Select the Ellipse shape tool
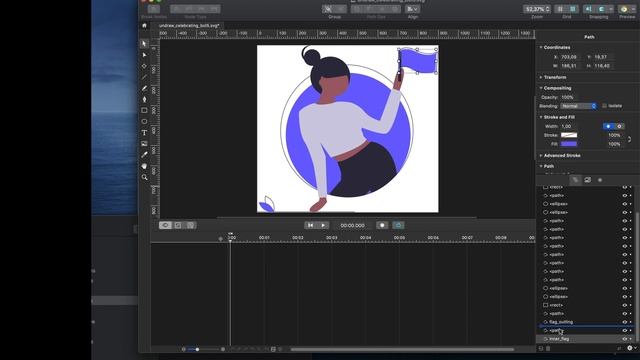640x360 pixels. pyautogui.click(x=144, y=121)
